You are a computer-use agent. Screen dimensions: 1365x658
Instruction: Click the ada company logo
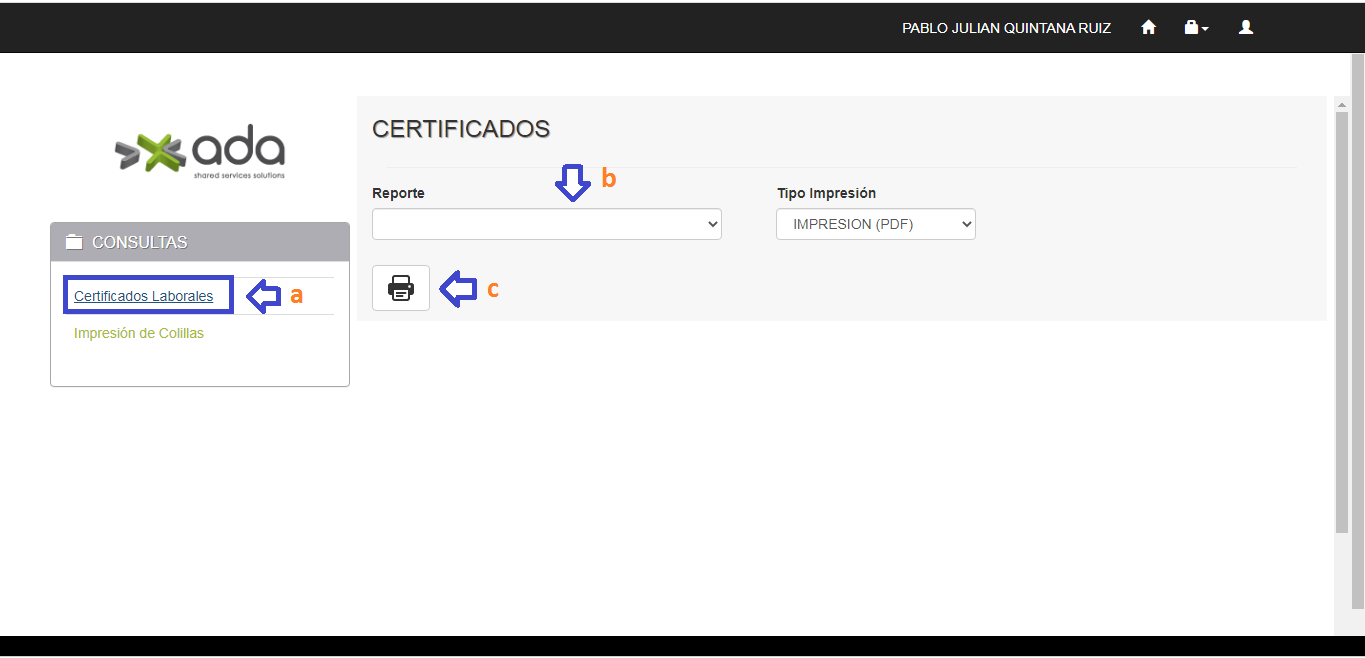200,153
